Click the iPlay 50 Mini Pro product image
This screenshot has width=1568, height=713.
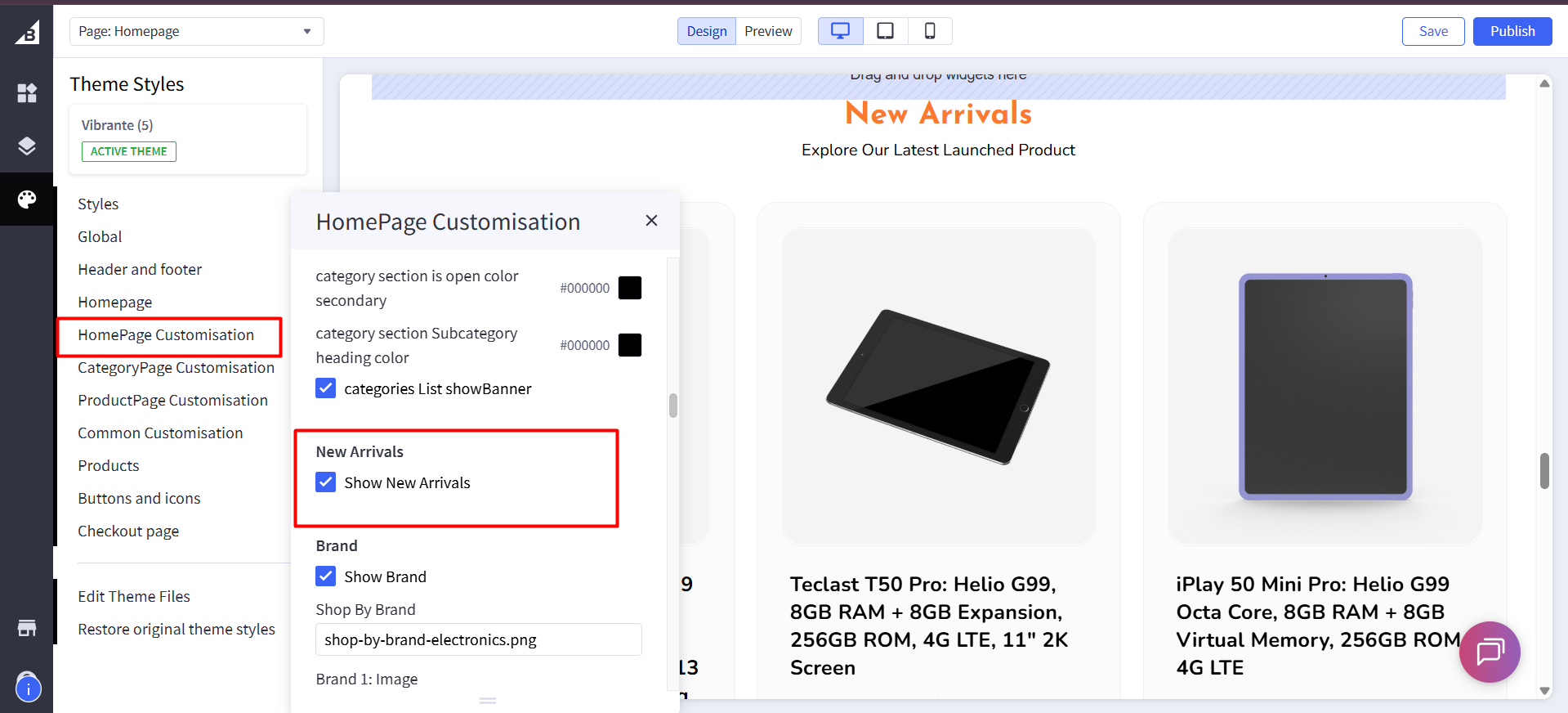click(x=1325, y=386)
